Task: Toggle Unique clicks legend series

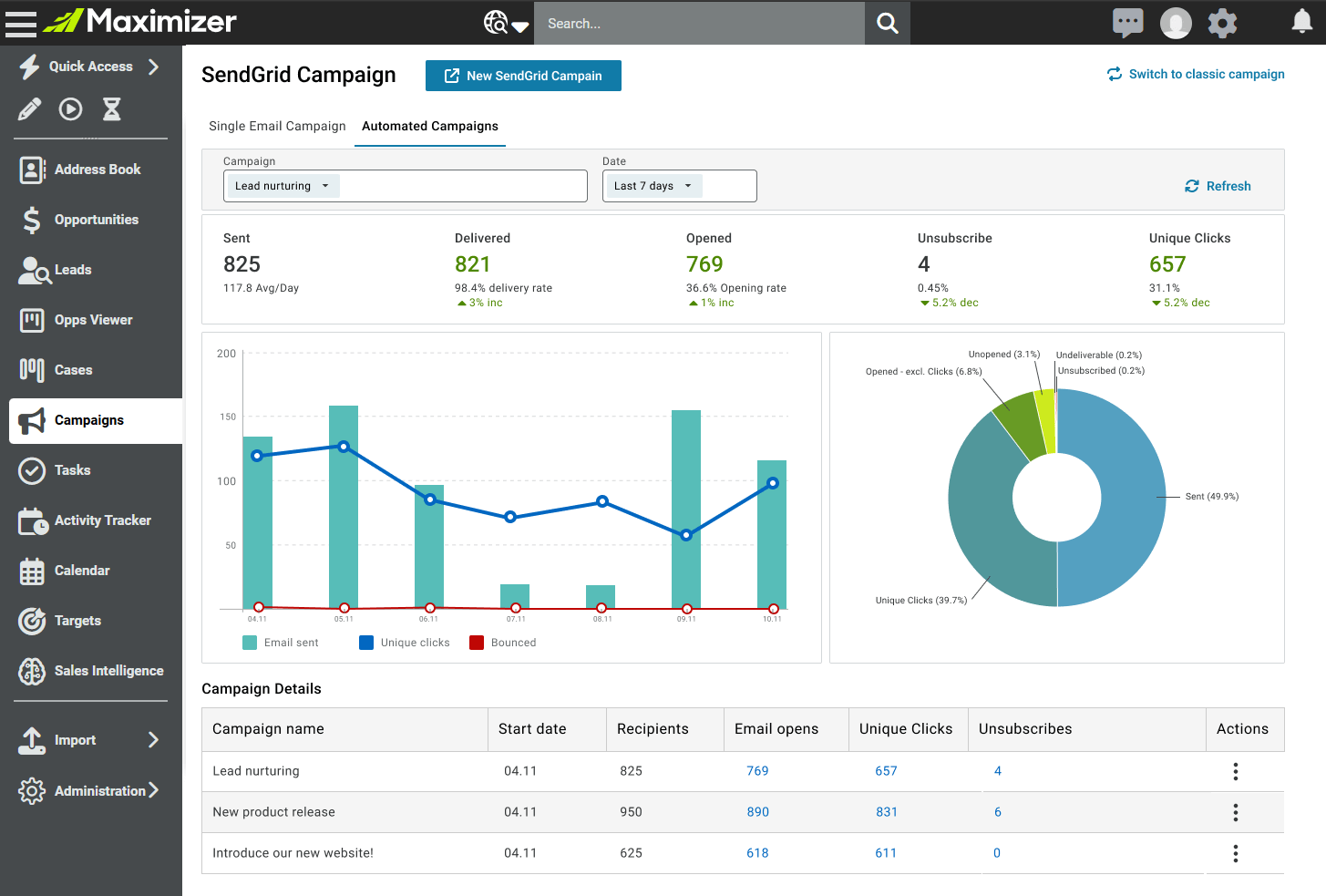Action: point(405,643)
